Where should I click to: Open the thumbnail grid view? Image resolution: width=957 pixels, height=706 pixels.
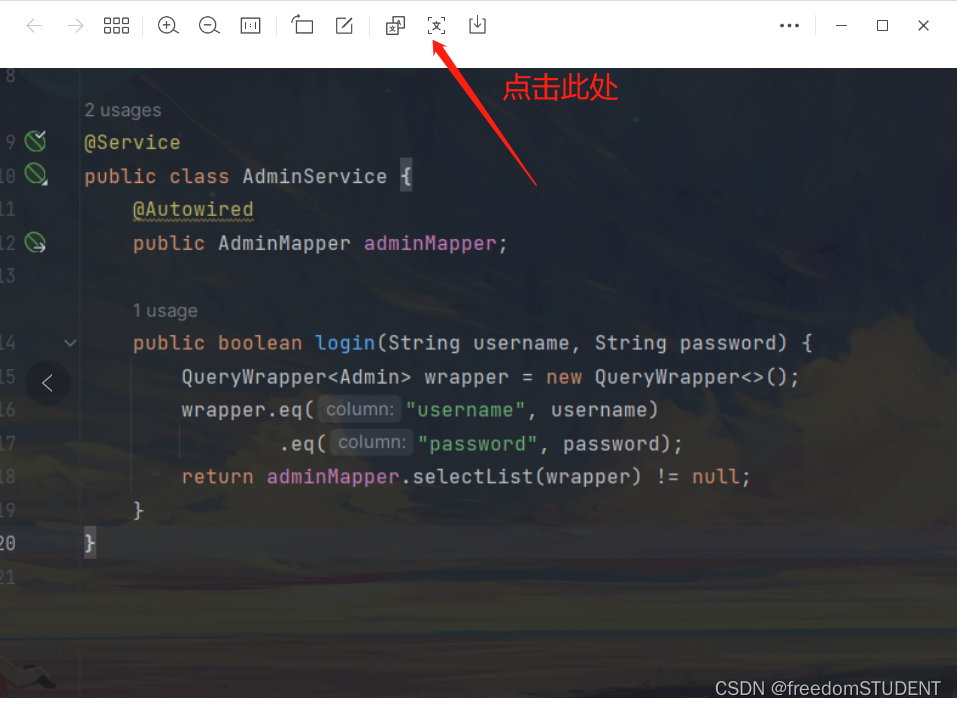click(x=116, y=26)
